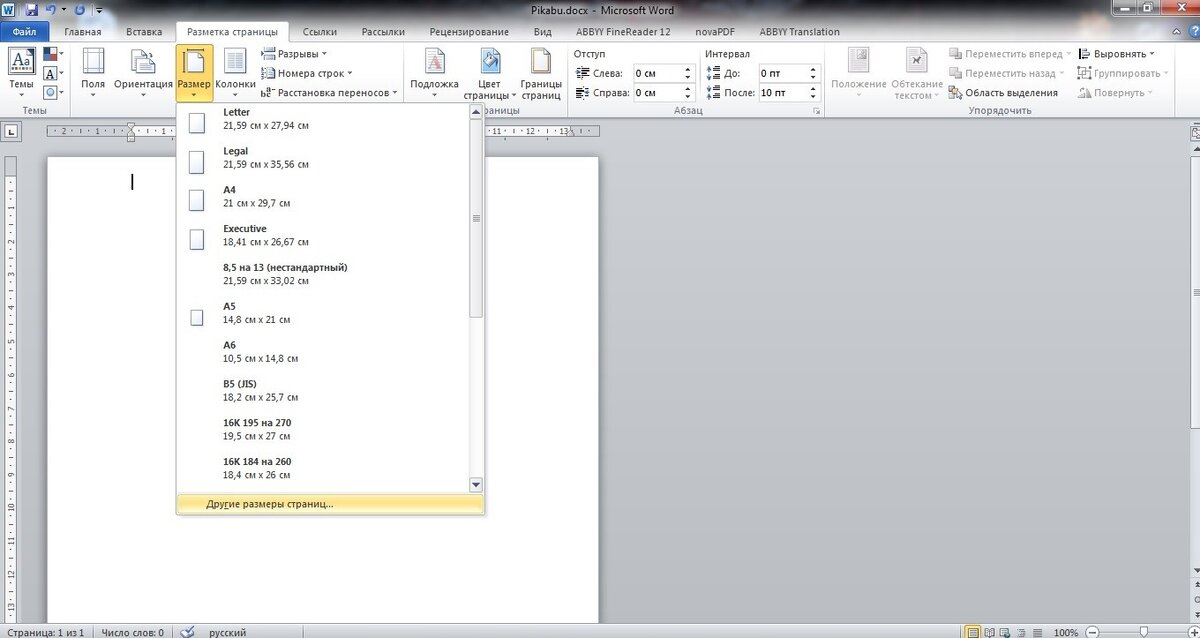Switch to the Ссылки (References) tab

click(320, 31)
